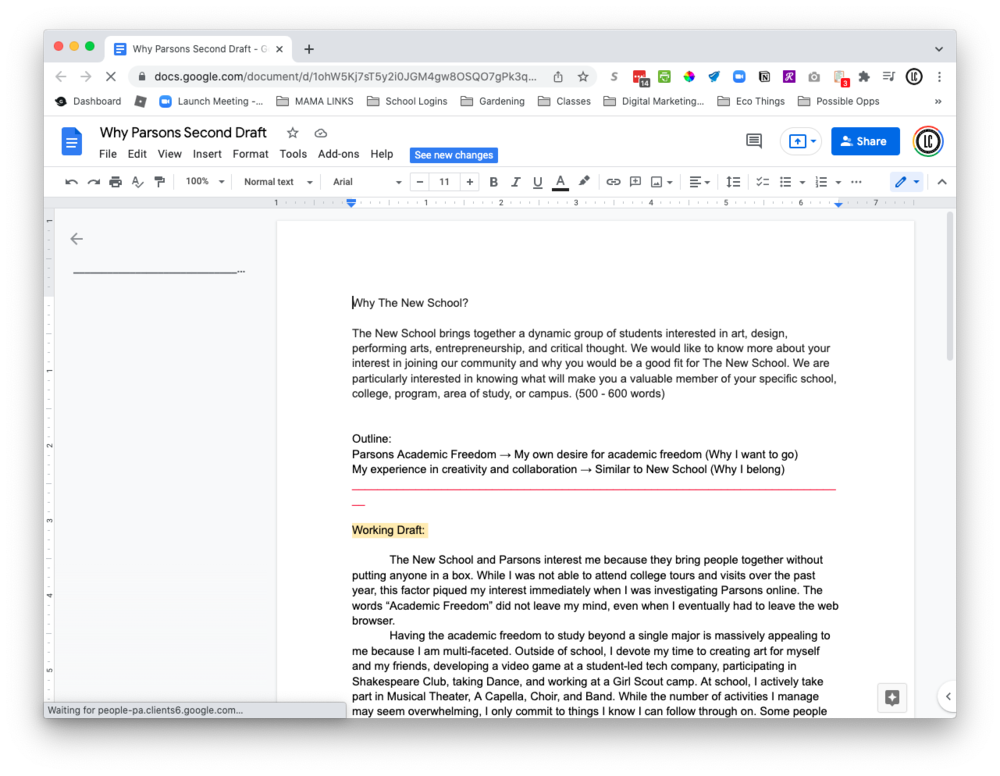The image size is (1000, 776).
Task: View the cloud document status icon
Action: (x=321, y=133)
